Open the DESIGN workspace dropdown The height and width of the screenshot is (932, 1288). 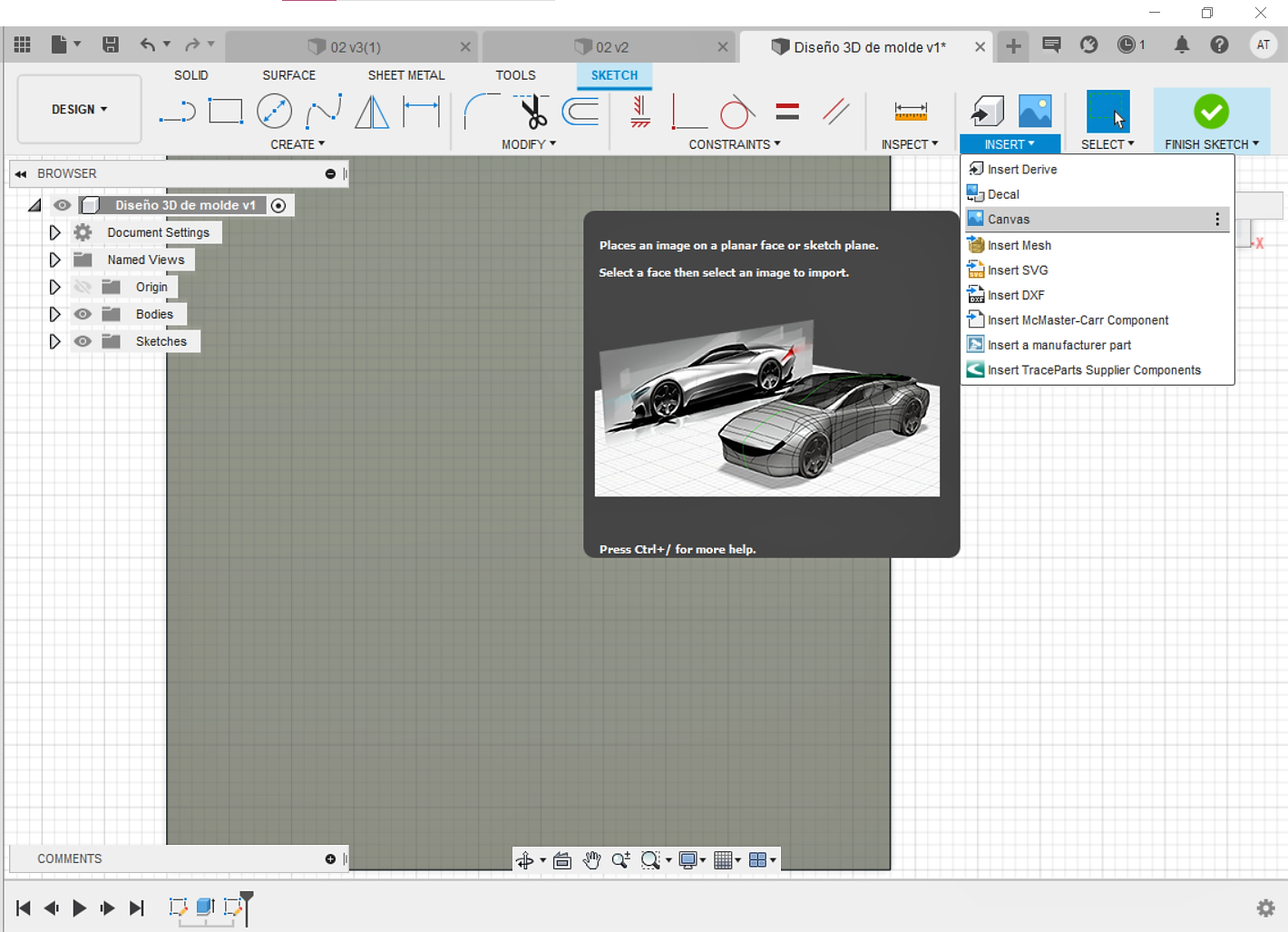(x=80, y=110)
